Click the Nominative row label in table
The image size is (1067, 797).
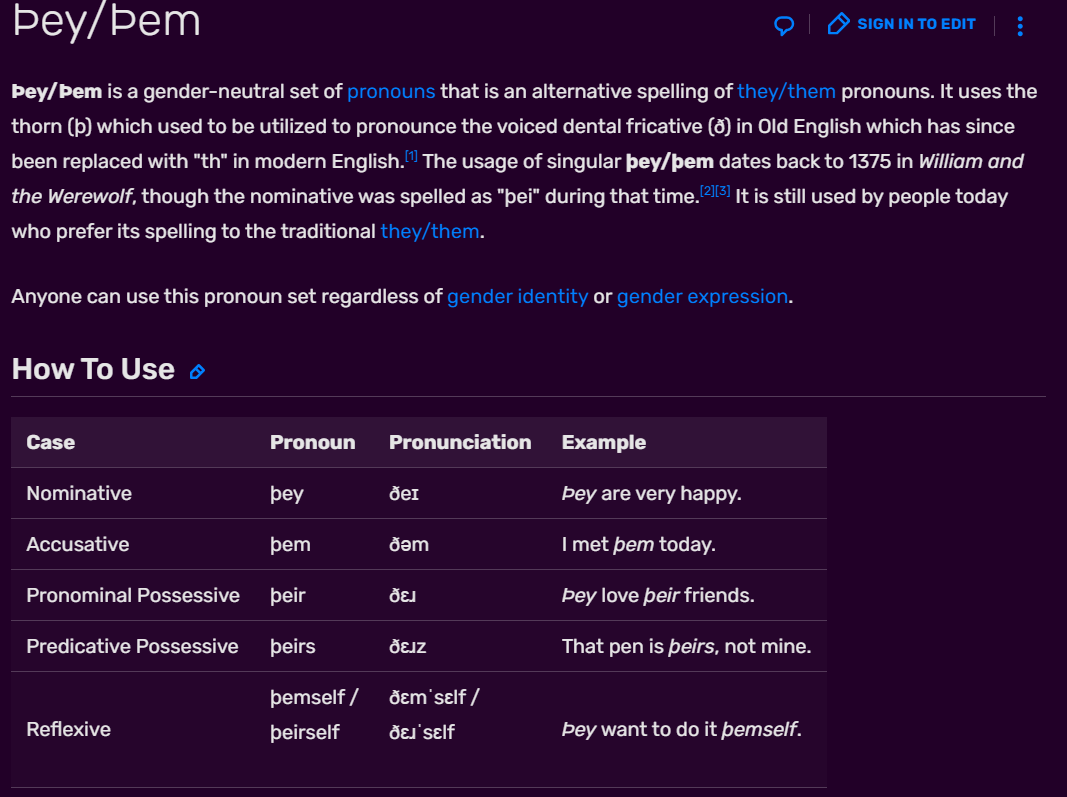point(79,493)
